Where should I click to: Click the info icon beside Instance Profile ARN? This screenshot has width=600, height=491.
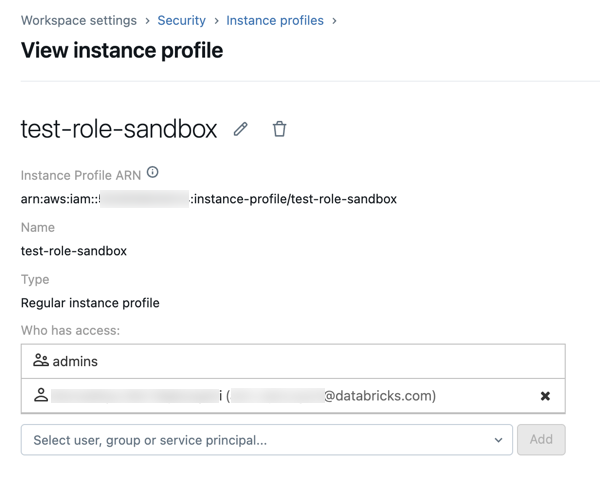point(153,173)
